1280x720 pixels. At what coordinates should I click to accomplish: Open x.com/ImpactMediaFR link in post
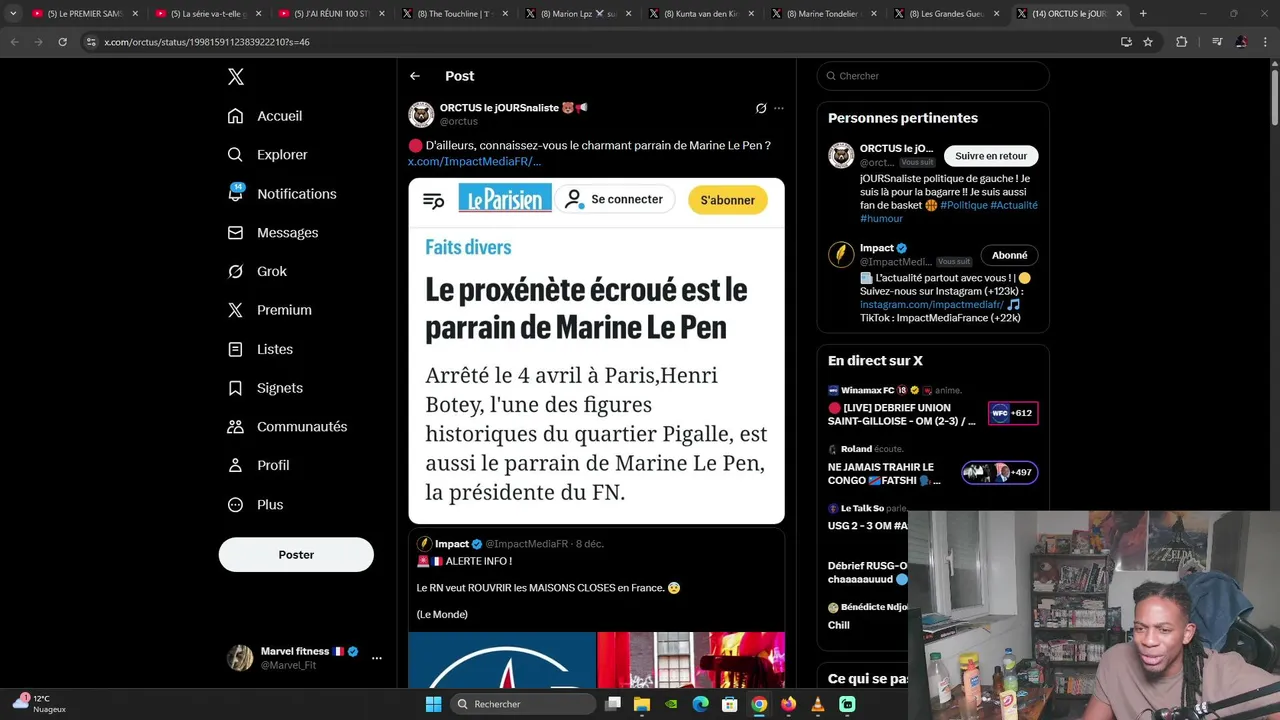click(474, 161)
